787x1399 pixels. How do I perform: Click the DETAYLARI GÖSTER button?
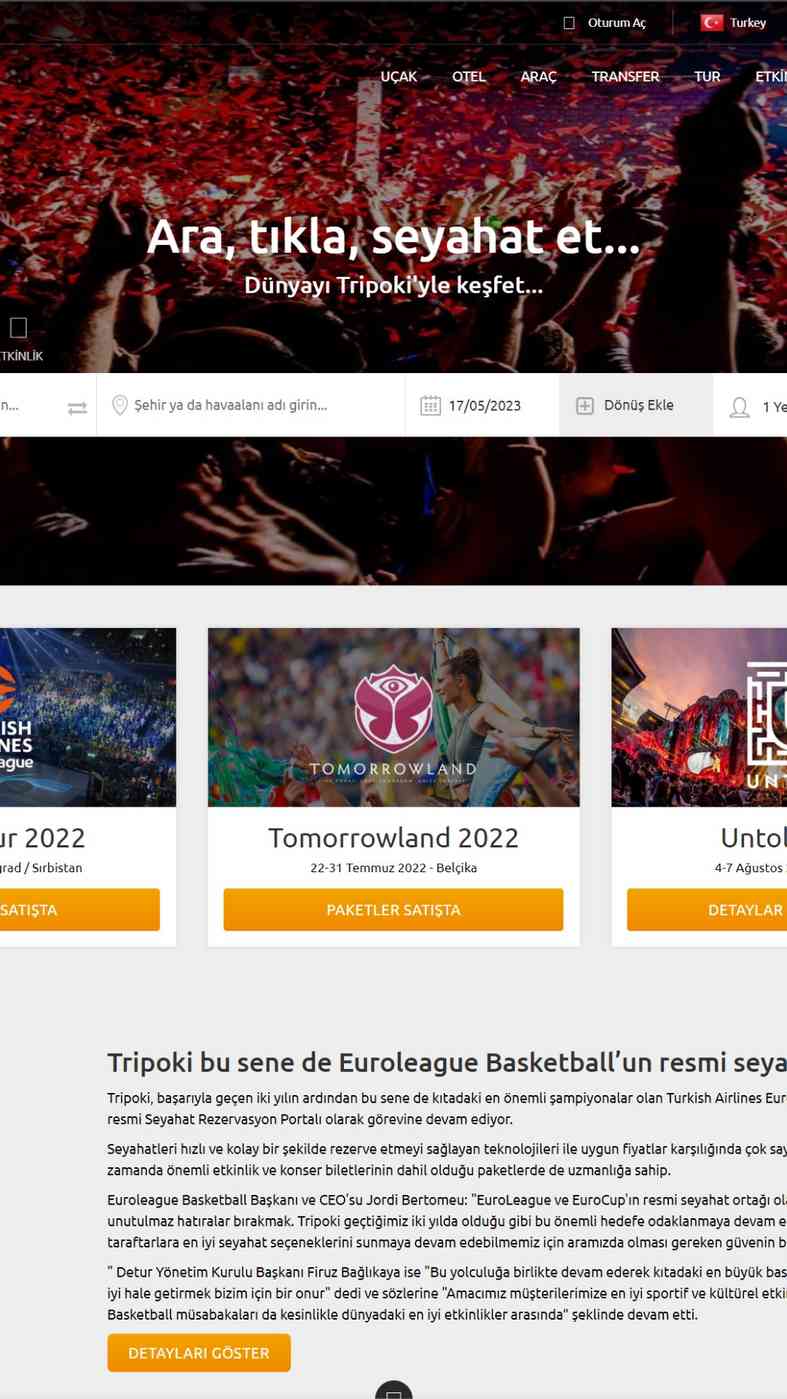pyautogui.click(x=199, y=1353)
